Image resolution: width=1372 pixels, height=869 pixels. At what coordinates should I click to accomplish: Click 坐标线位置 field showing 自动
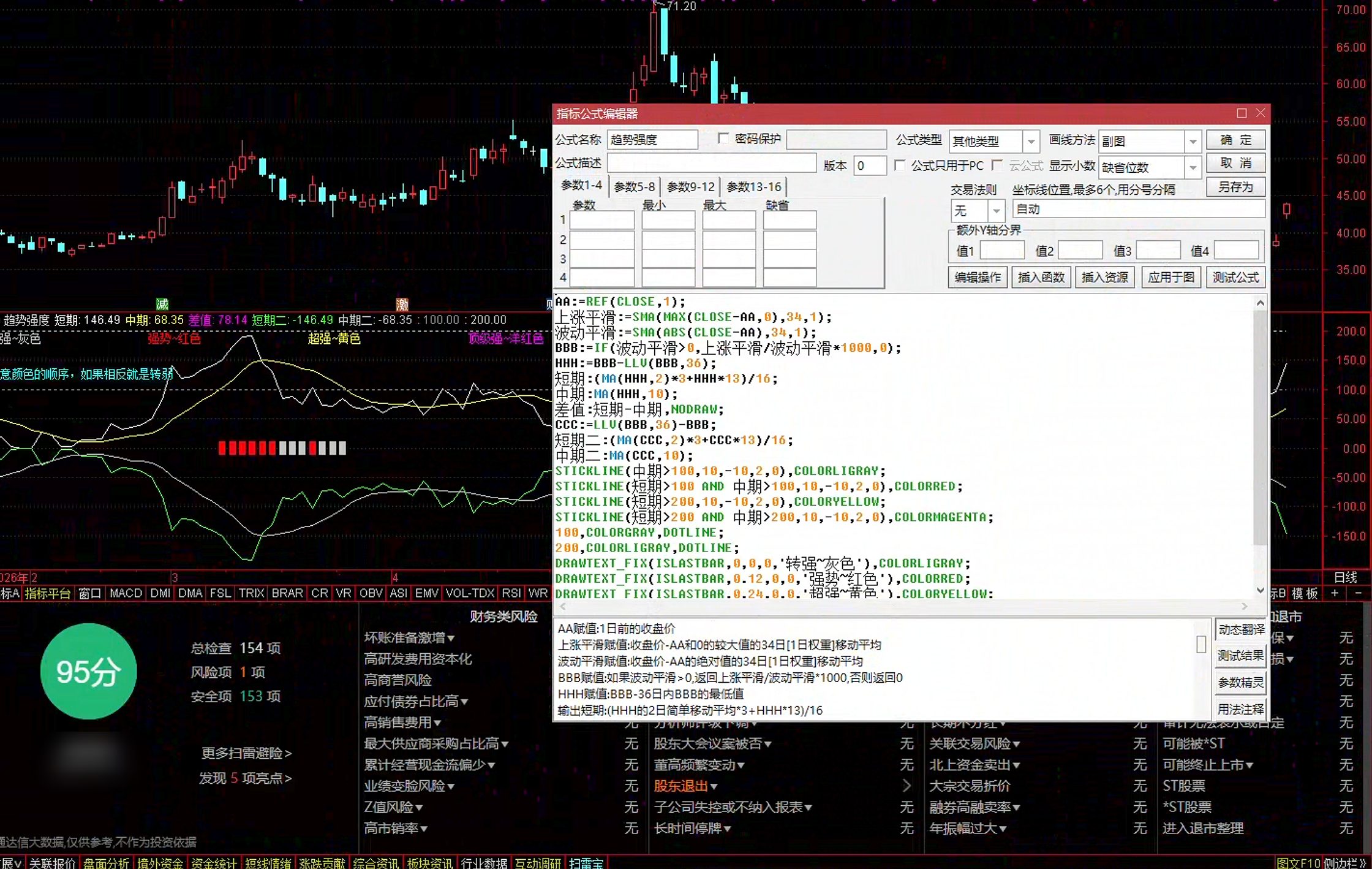(x=1138, y=210)
